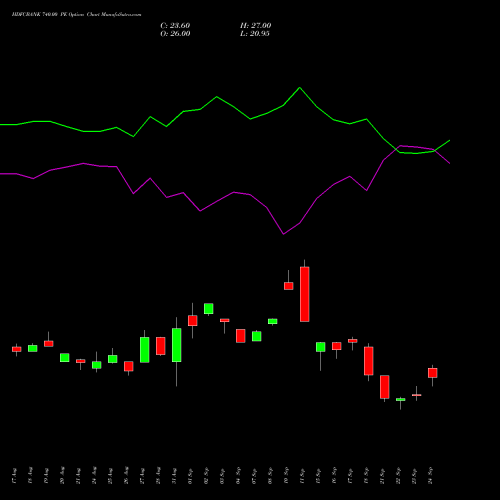
Task: Click the long green candle above 31 Aug
Action: point(177,345)
